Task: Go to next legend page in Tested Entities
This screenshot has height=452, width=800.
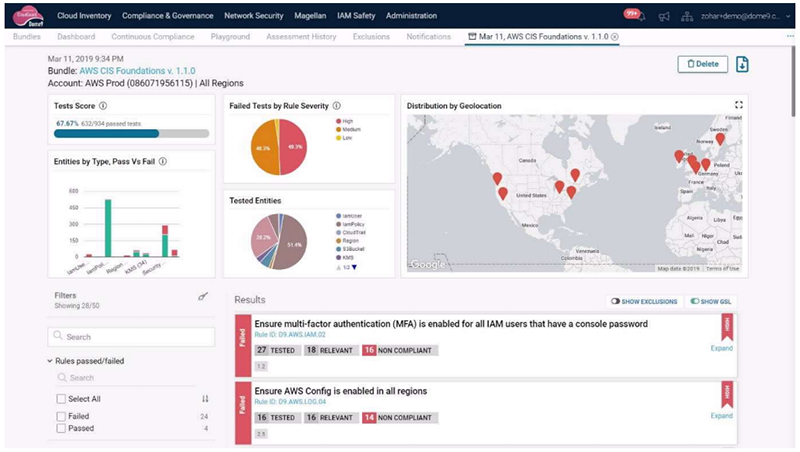Action: coord(354,267)
